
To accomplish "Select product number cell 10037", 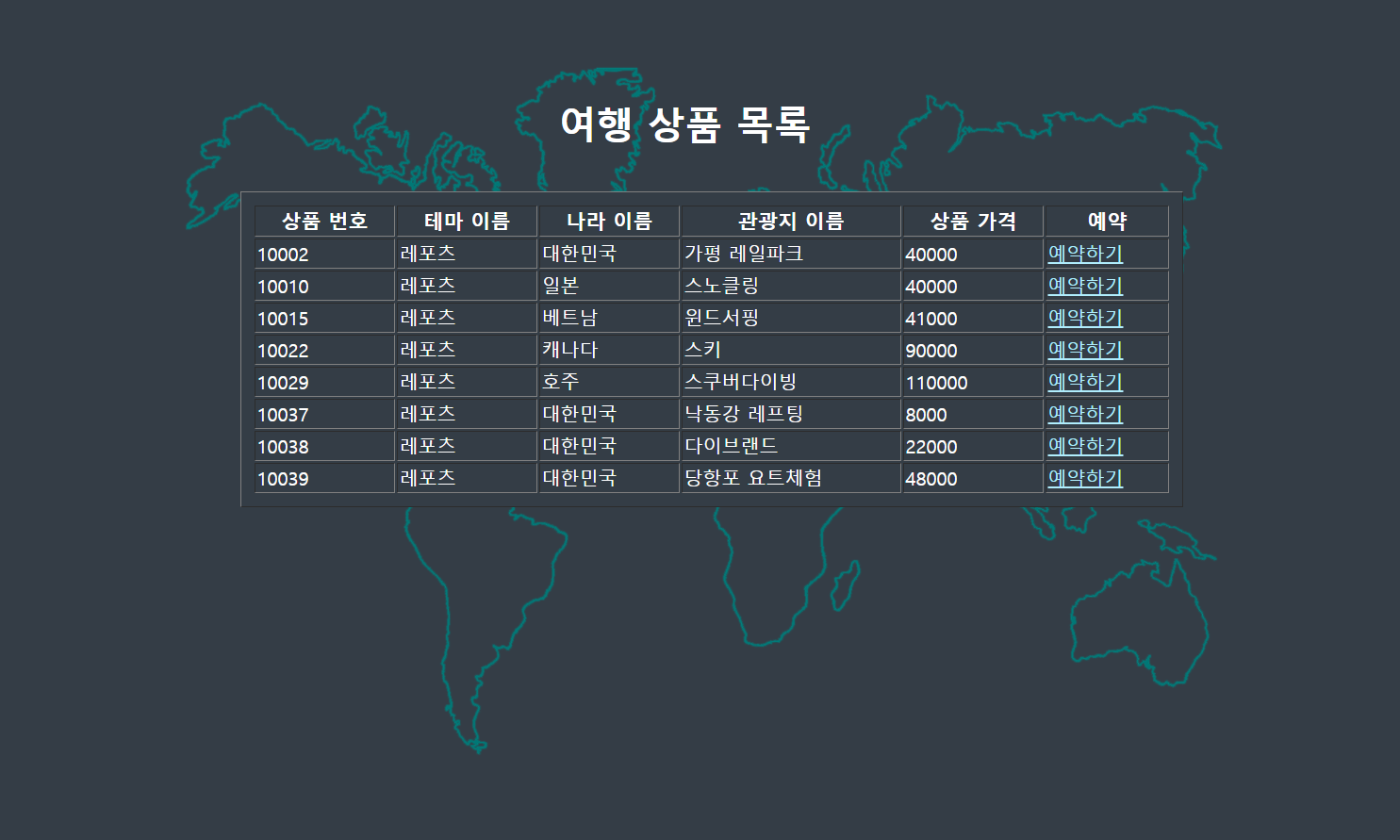I will point(324,414).
